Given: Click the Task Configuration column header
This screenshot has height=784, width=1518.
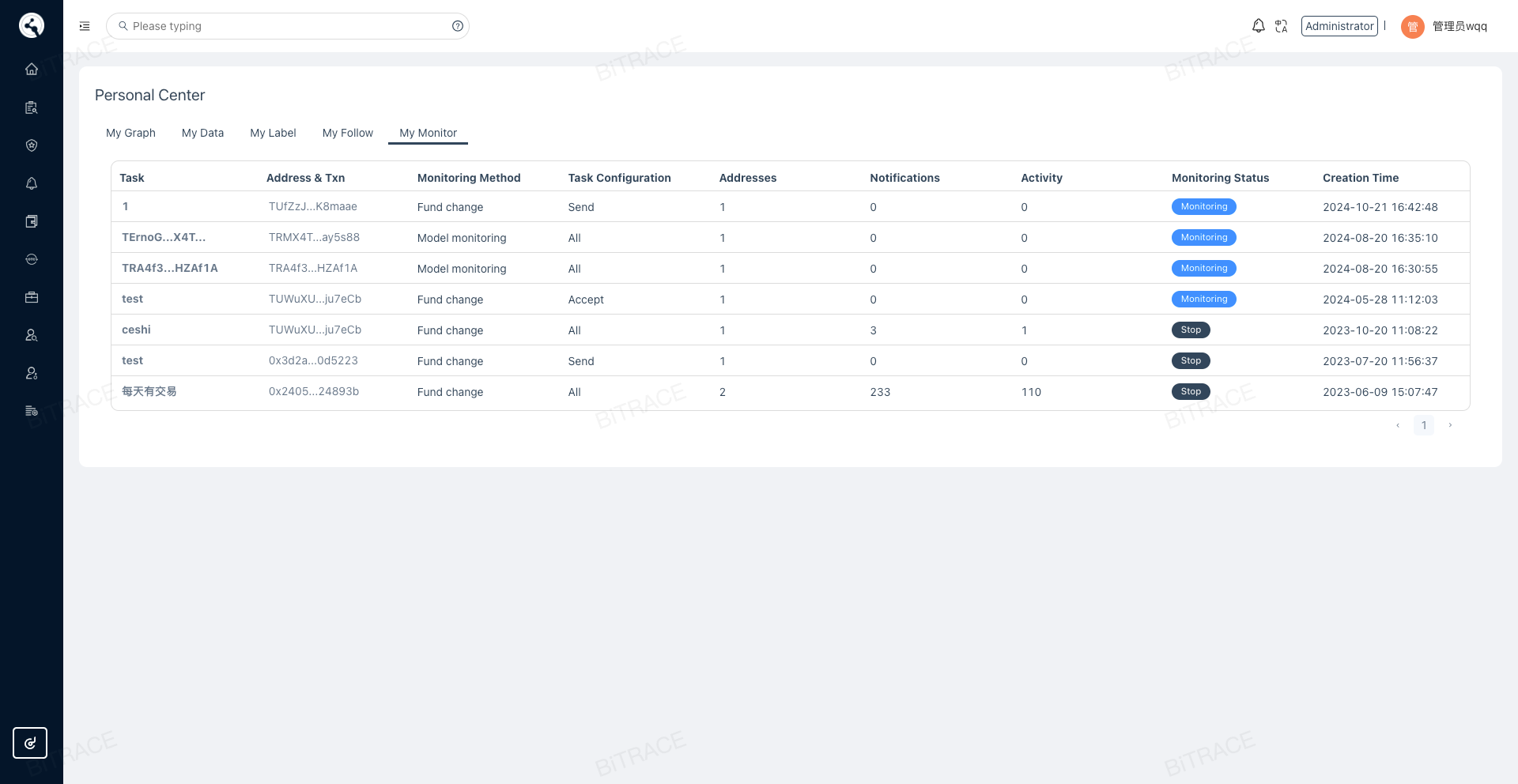Looking at the screenshot, I should tap(619, 178).
